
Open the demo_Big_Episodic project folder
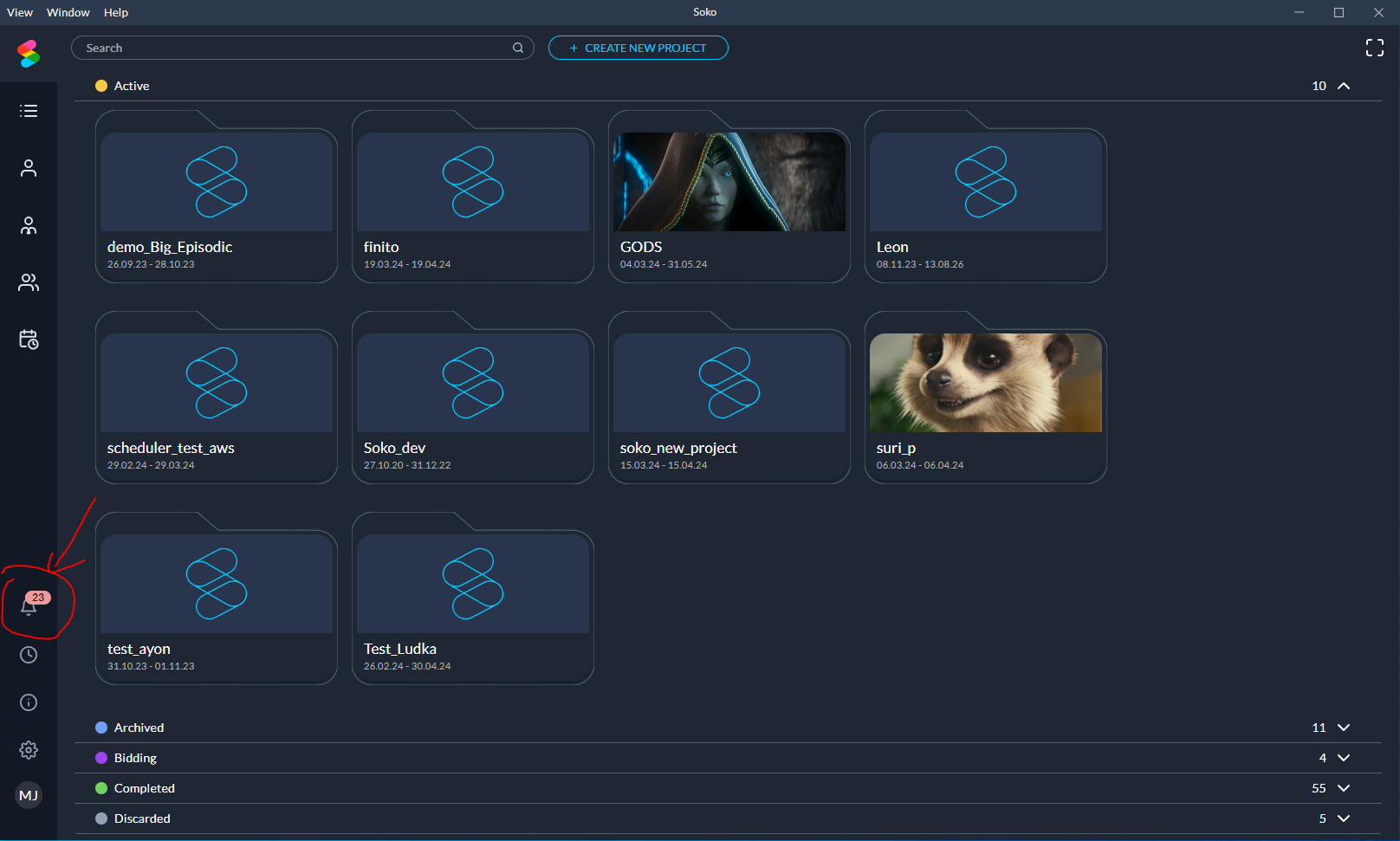click(217, 197)
